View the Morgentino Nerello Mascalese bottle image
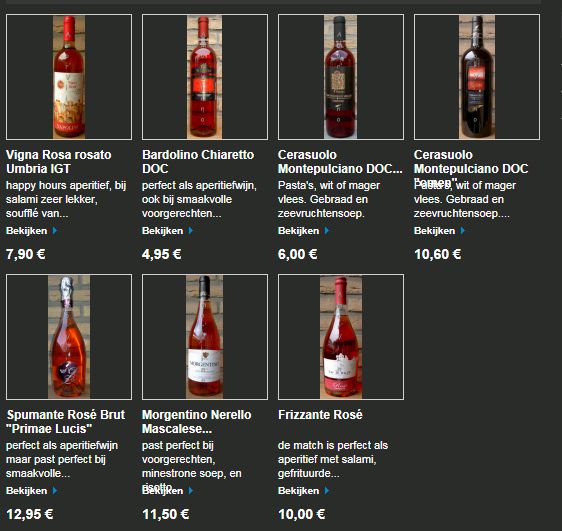The width and height of the screenshot is (562, 531). [x=205, y=337]
